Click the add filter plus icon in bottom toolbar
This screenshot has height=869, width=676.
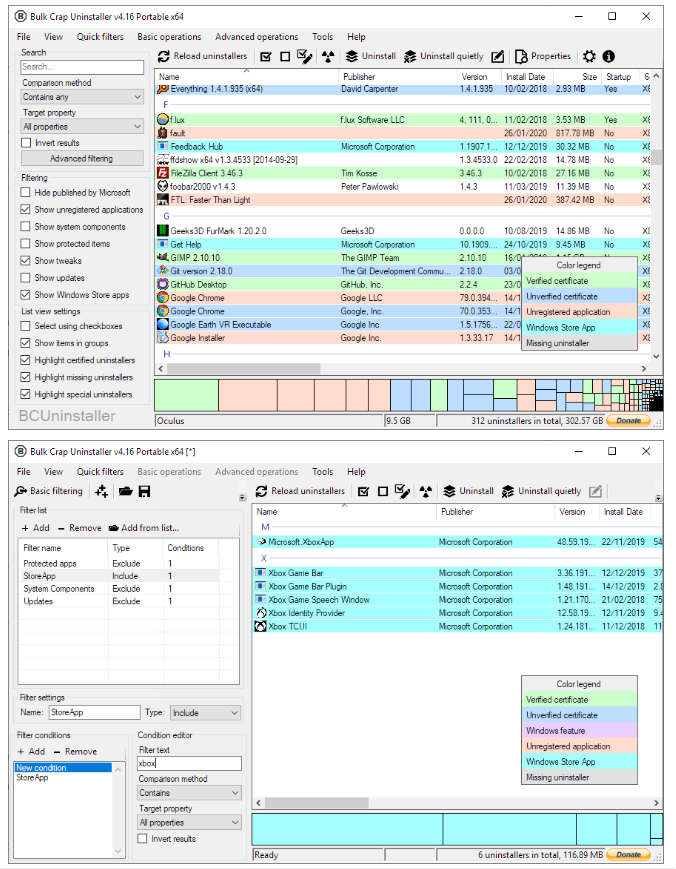pos(101,491)
